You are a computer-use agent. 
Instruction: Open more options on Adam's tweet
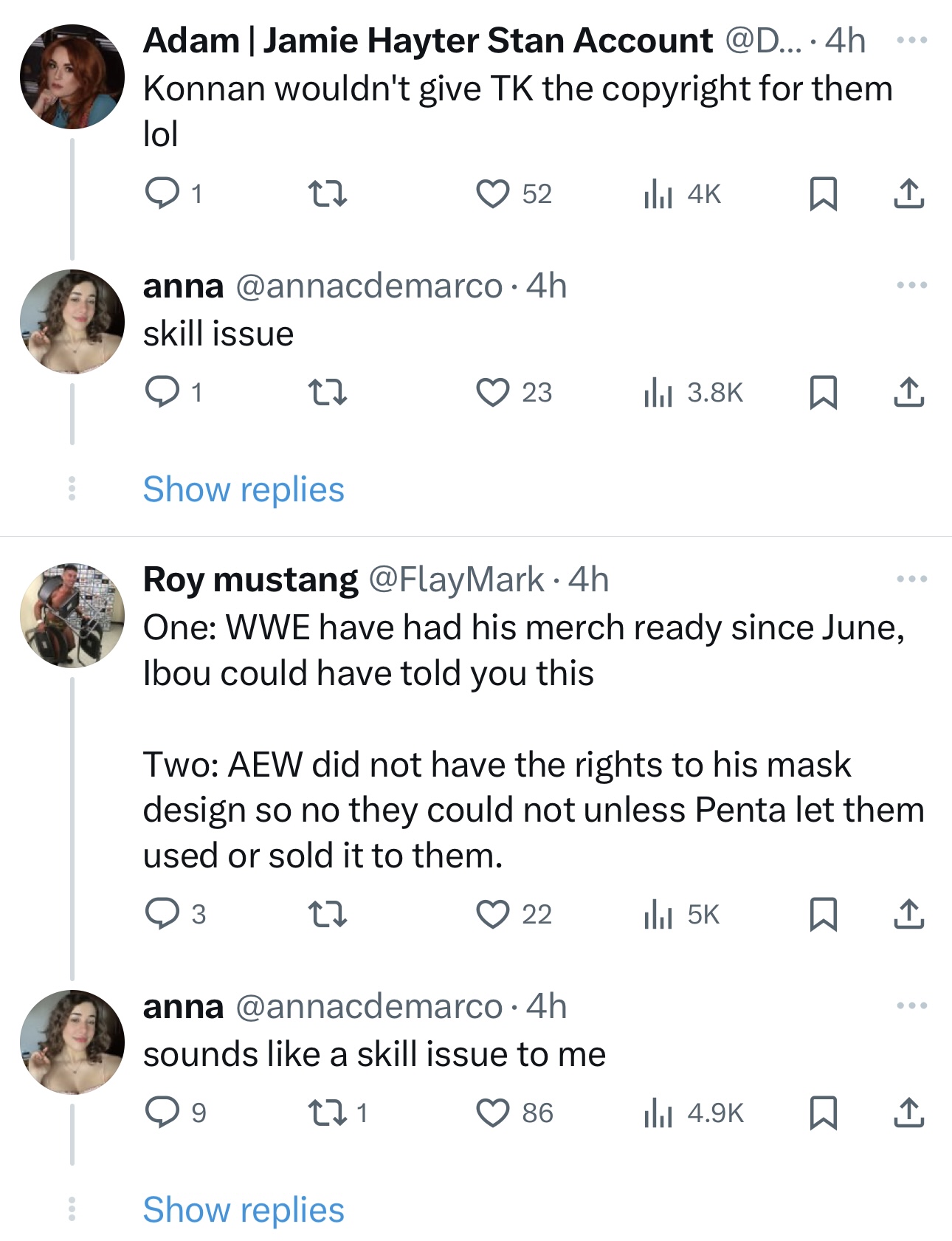click(x=911, y=41)
